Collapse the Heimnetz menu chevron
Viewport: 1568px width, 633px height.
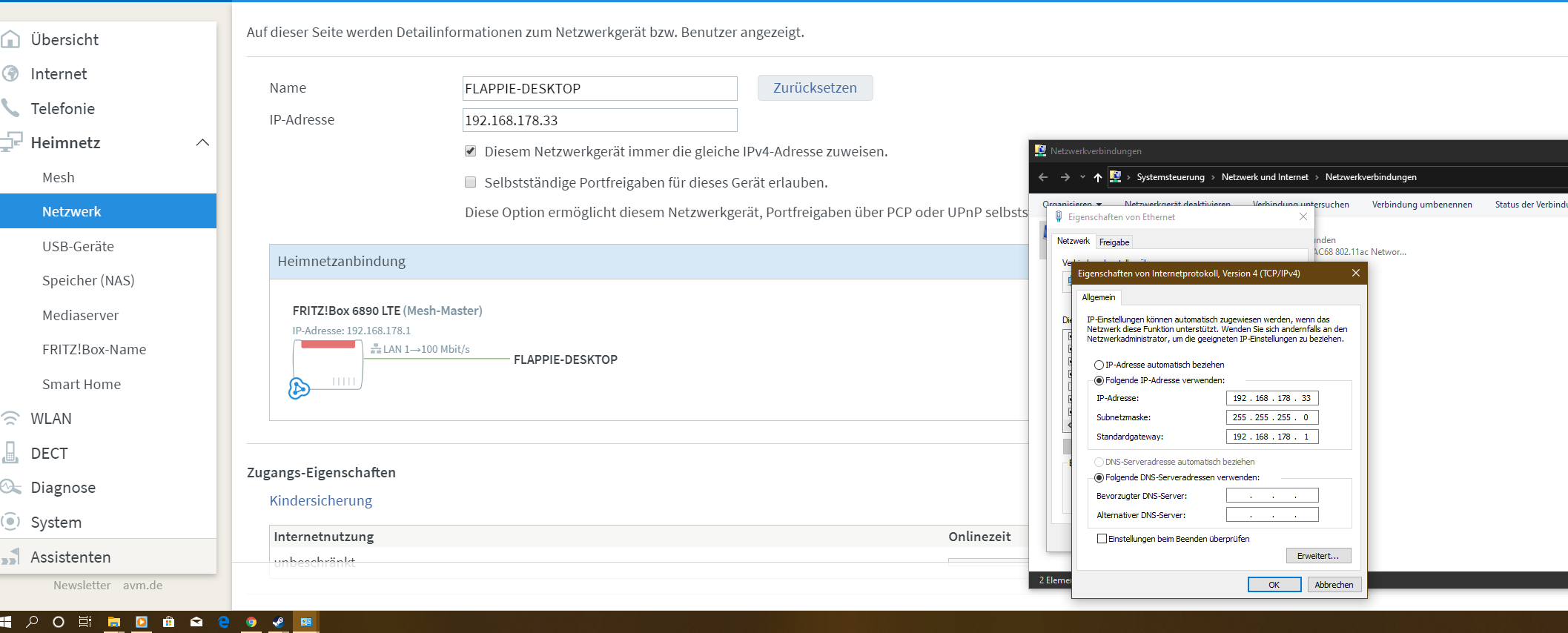[x=202, y=142]
